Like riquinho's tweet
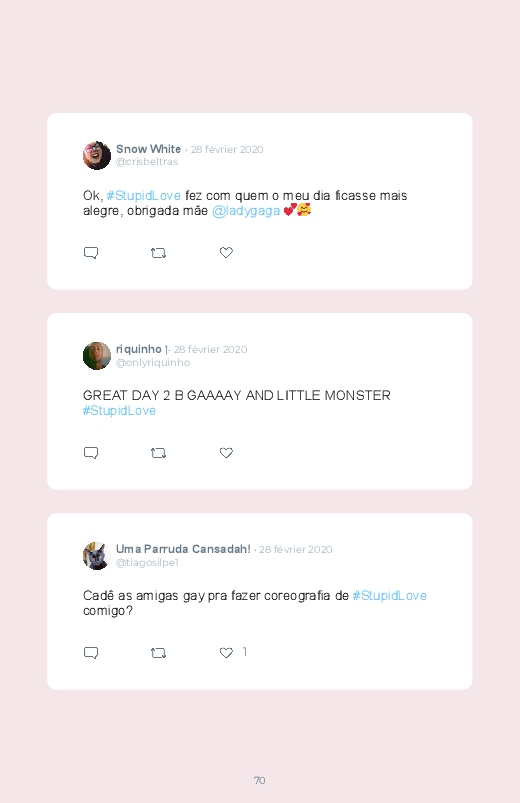The height and width of the screenshot is (803, 520). click(226, 453)
